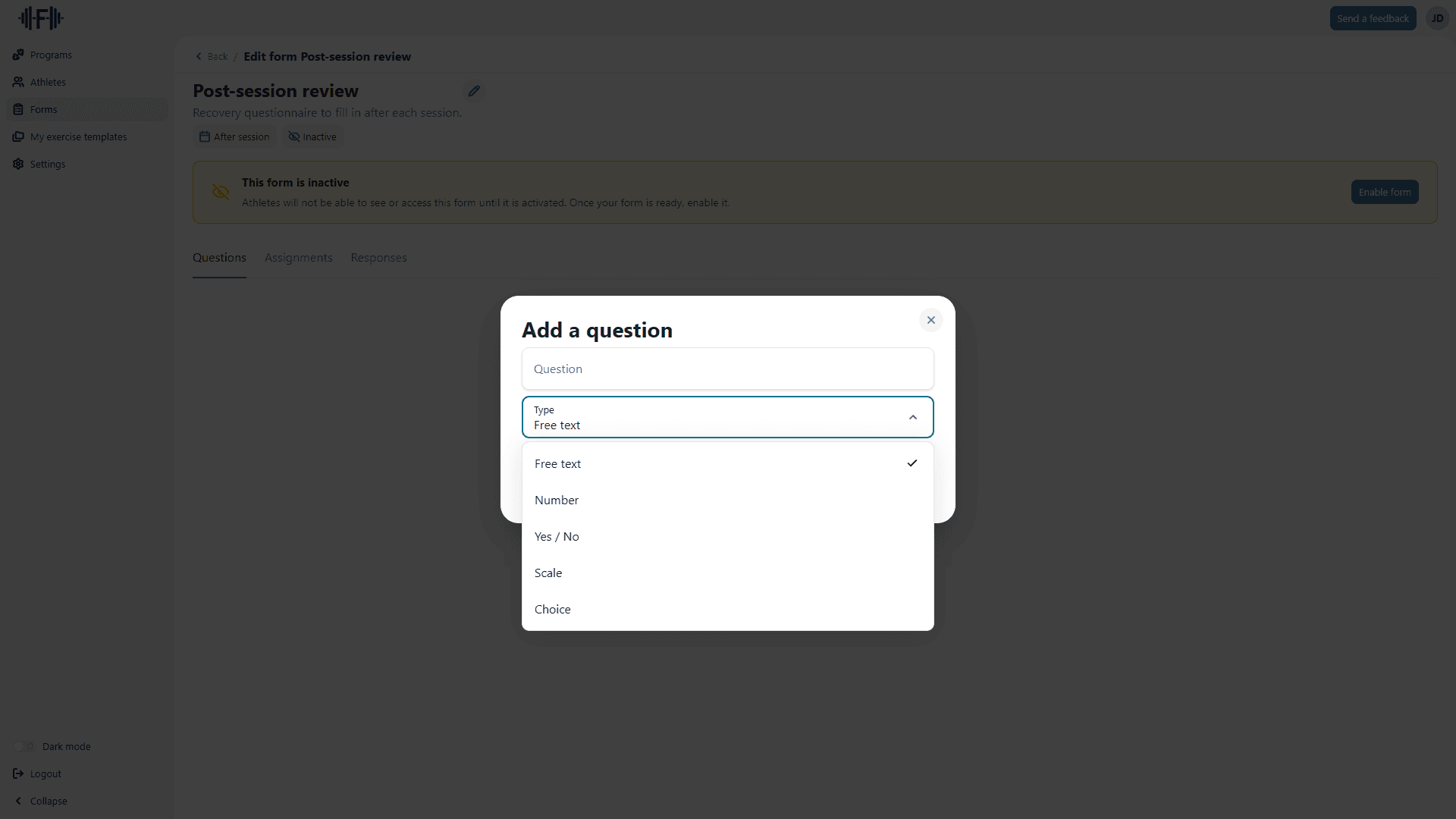
Task: Click the JD profile avatar
Action: click(x=1437, y=17)
